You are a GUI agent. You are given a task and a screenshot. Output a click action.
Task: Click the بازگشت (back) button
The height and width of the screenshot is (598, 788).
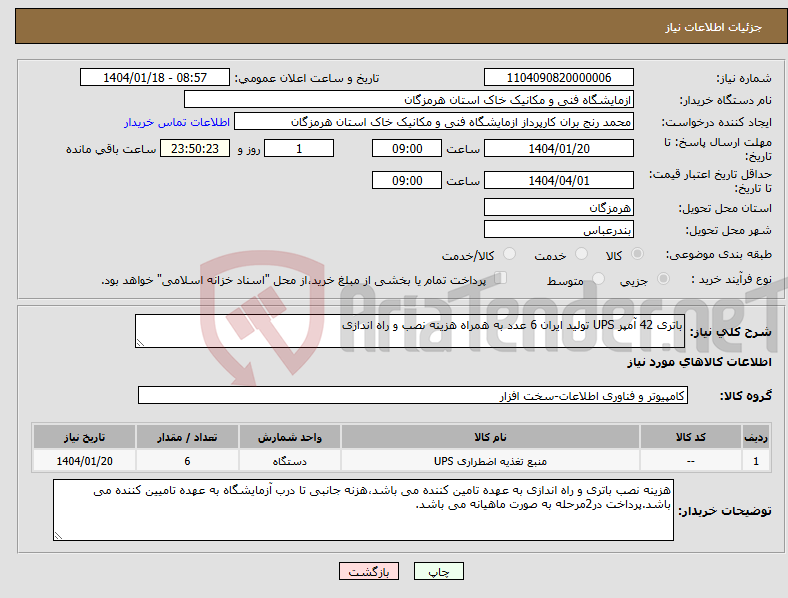click(x=369, y=571)
